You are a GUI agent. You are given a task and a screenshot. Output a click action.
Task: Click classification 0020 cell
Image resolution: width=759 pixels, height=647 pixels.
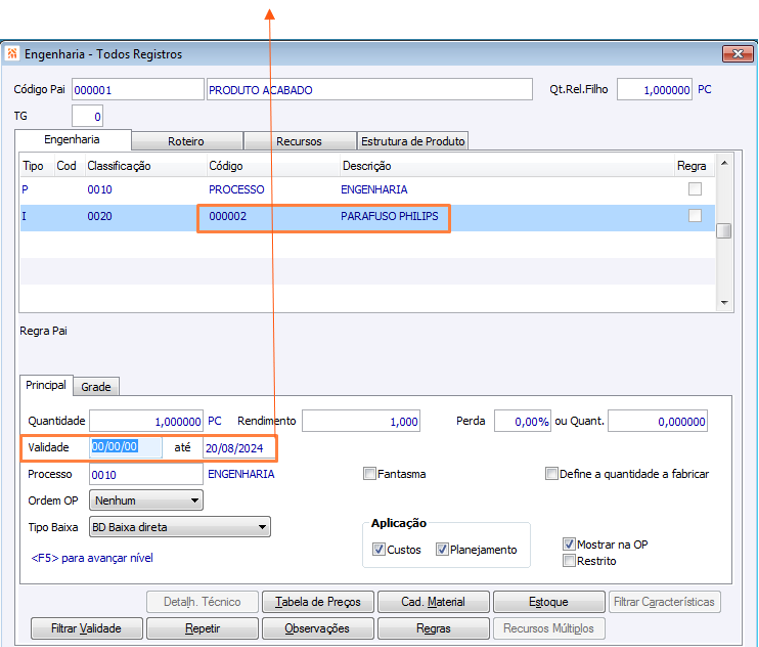[100, 216]
